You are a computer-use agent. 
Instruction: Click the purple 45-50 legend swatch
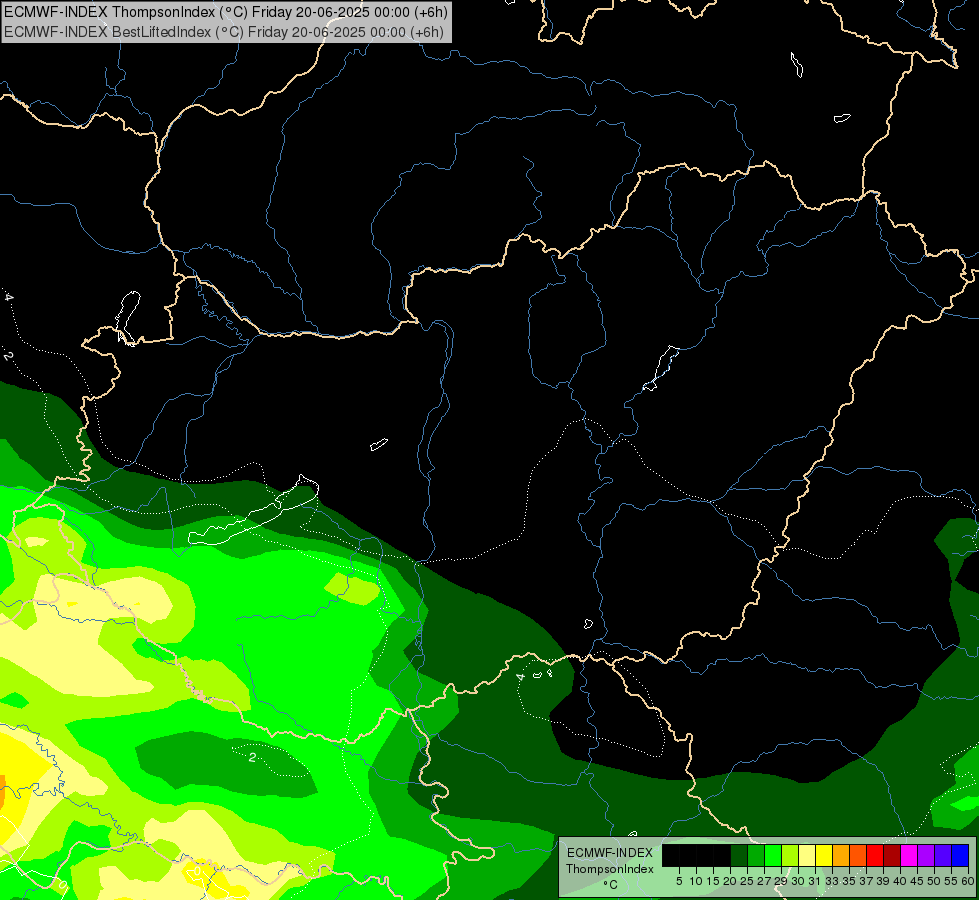tap(926, 855)
